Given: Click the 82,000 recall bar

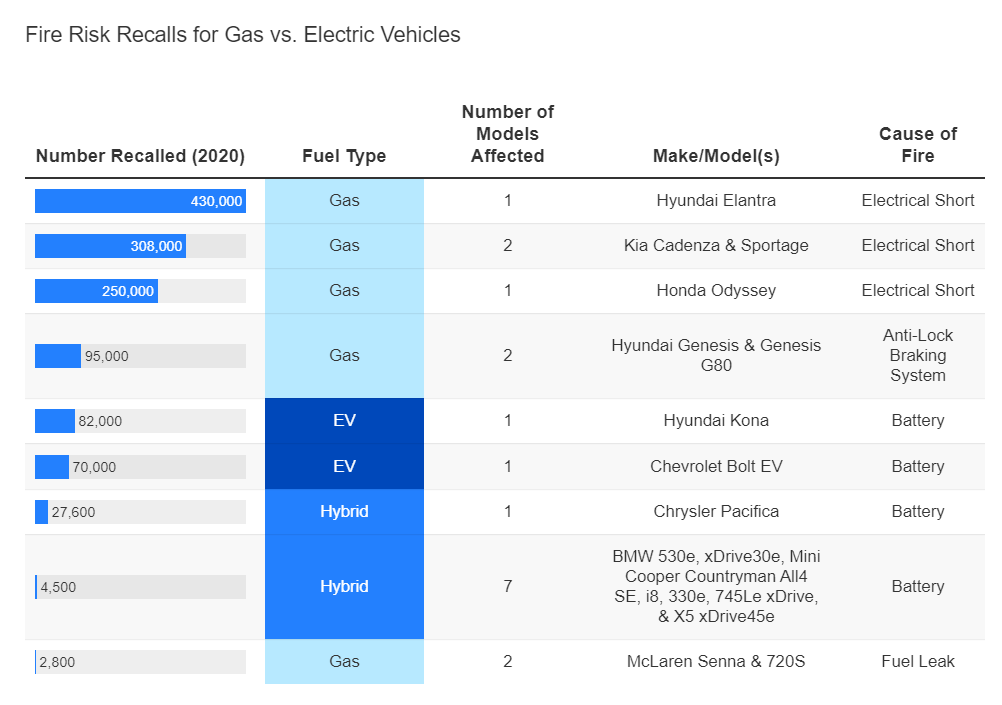Looking at the screenshot, I should pyautogui.click(x=55, y=421).
